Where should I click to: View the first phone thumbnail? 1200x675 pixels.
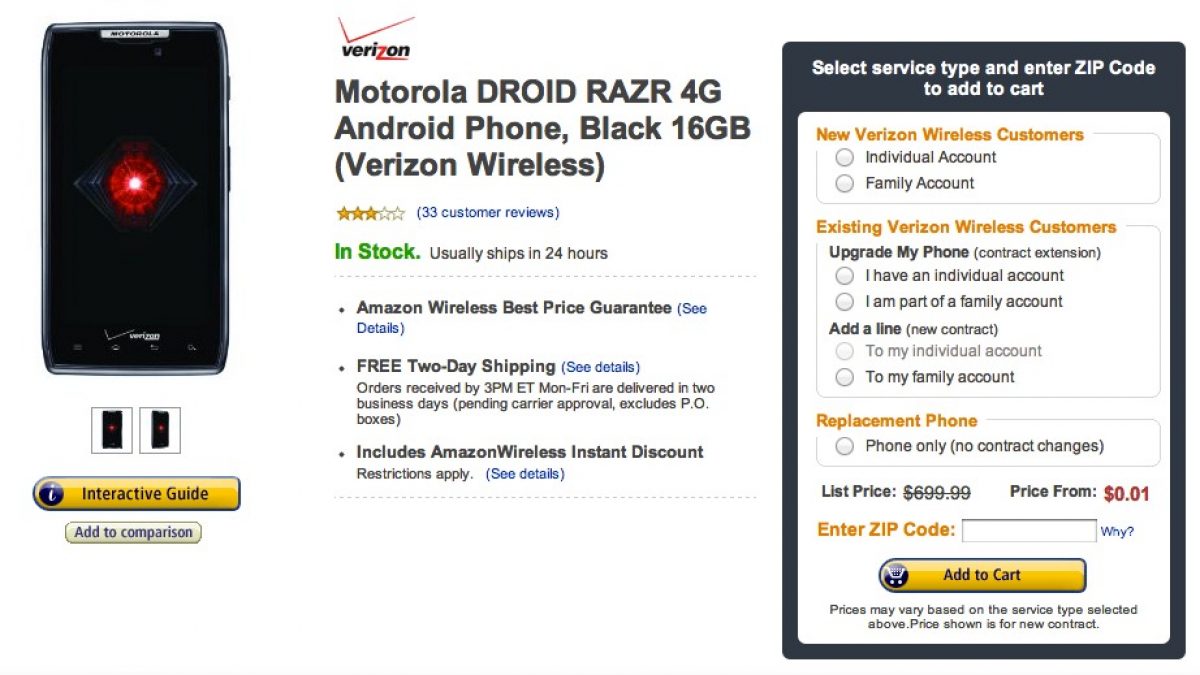(111, 430)
